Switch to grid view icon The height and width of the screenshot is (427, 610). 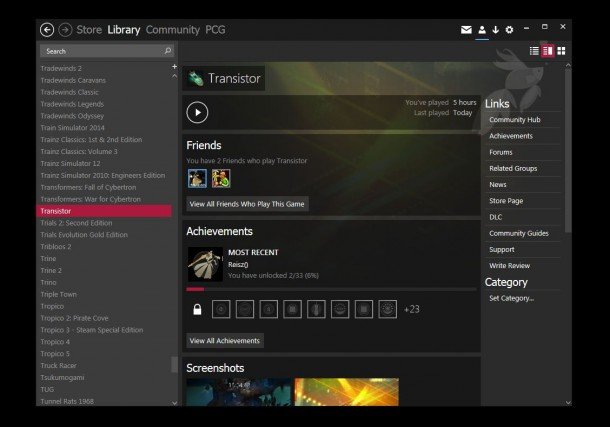(561, 51)
